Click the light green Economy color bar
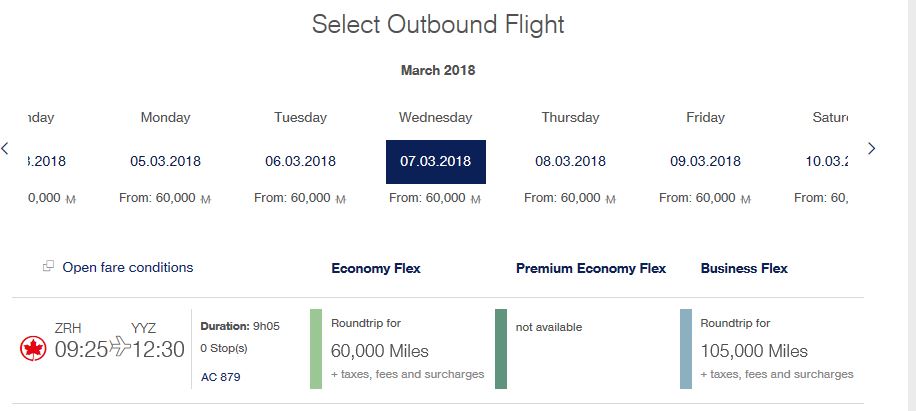The height and width of the screenshot is (411, 916). (x=316, y=348)
